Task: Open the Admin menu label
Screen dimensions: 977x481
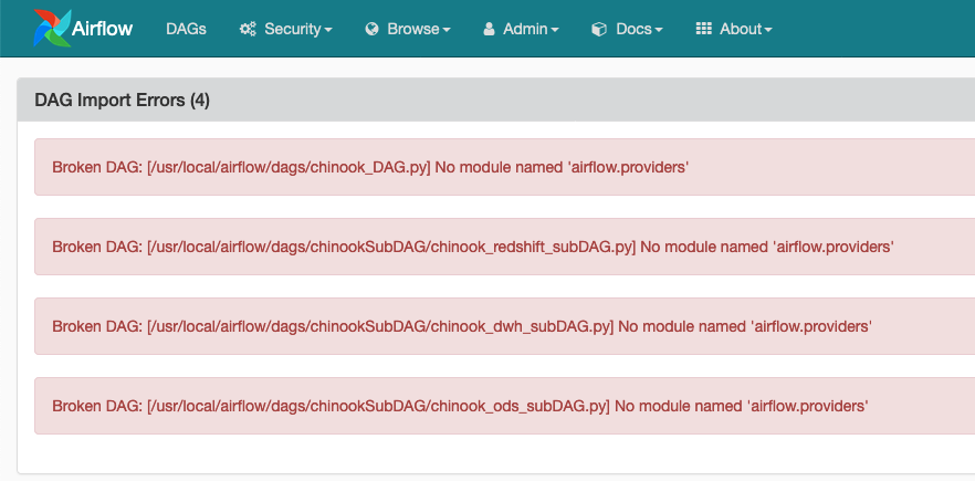Action: (526, 29)
